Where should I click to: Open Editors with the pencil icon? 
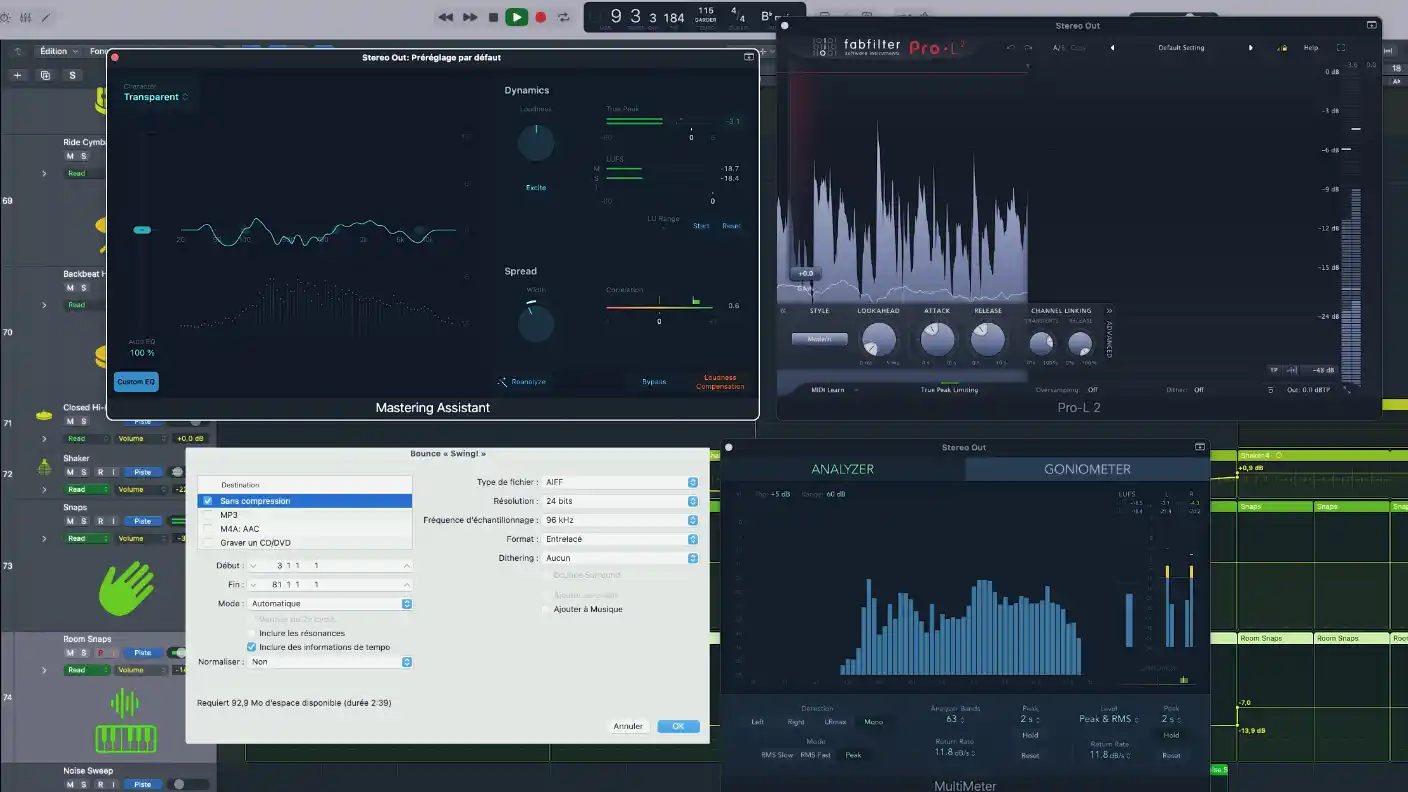pyautogui.click(x=46, y=17)
